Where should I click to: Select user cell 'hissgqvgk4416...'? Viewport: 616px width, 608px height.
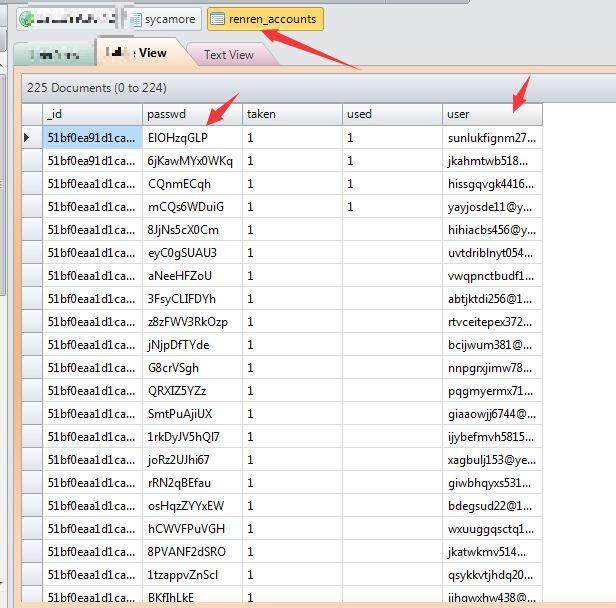(x=492, y=183)
